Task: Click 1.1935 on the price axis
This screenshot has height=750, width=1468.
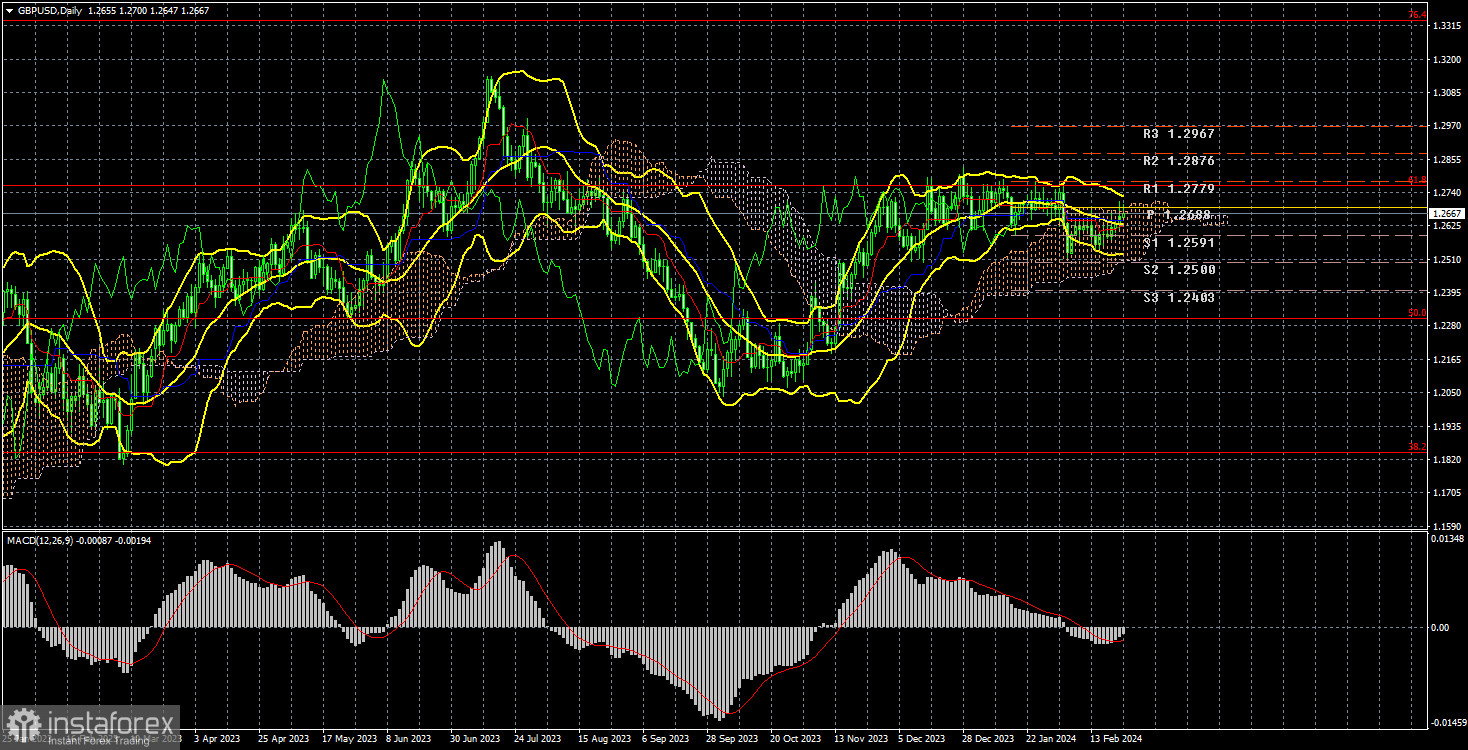Action: pos(1447,426)
